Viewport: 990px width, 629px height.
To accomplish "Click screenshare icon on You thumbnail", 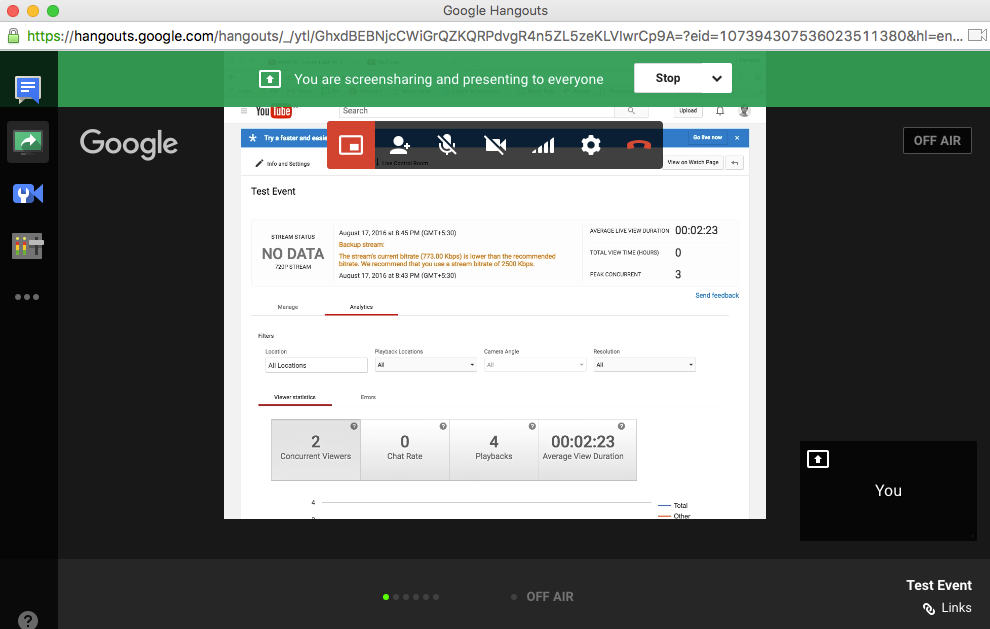I will tap(818, 459).
